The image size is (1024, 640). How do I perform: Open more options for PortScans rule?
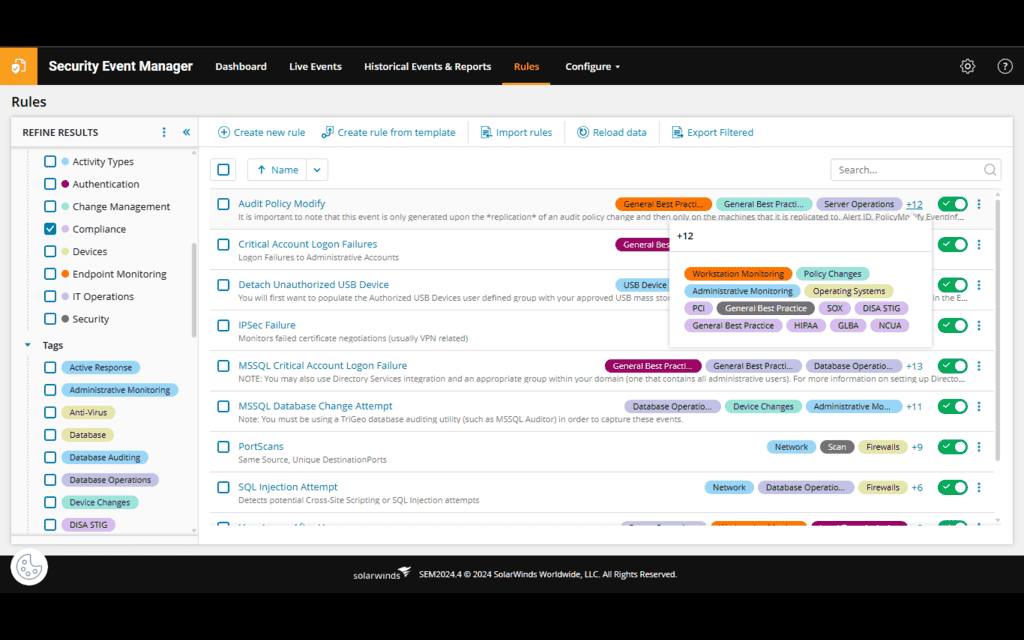tap(978, 447)
